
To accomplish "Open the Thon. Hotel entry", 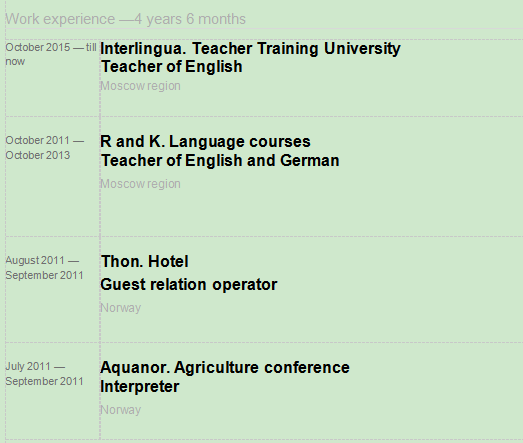I will [145, 261].
